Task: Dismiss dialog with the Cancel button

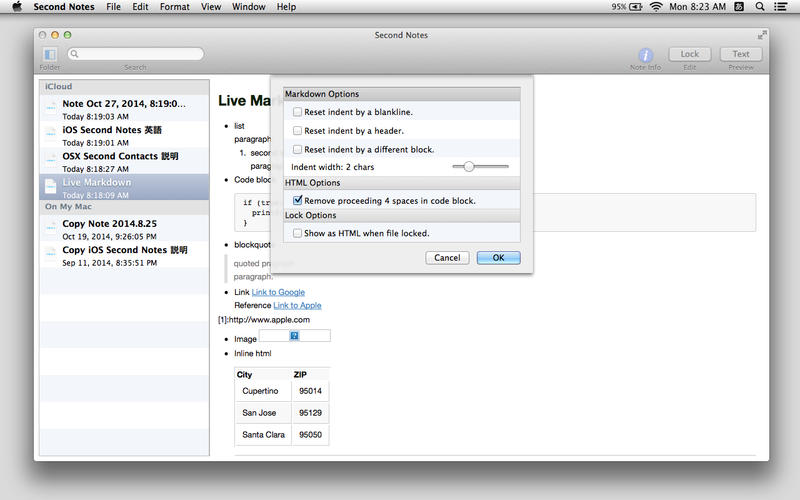Action: (x=447, y=258)
